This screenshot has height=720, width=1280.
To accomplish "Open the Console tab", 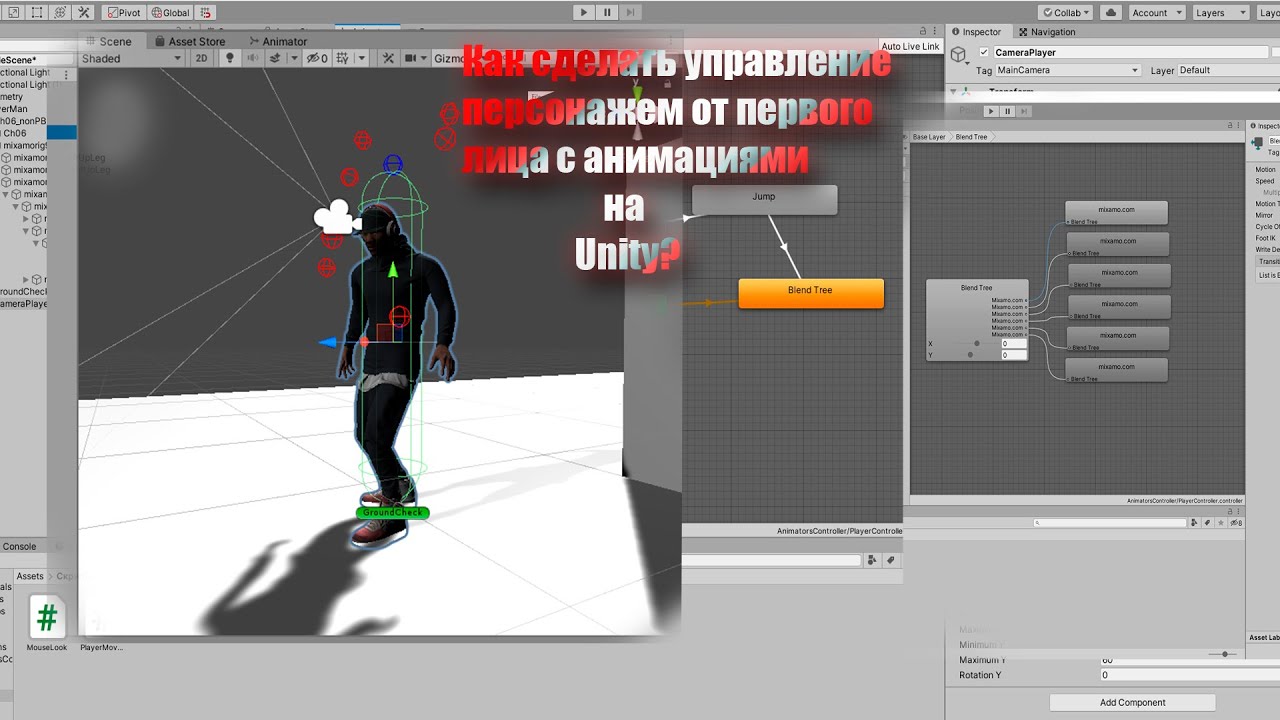I will pyautogui.click(x=19, y=546).
